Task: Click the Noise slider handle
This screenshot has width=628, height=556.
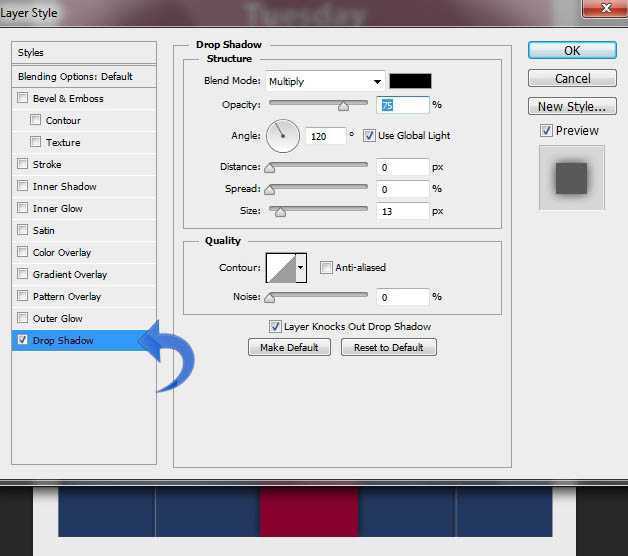Action: click(x=270, y=298)
